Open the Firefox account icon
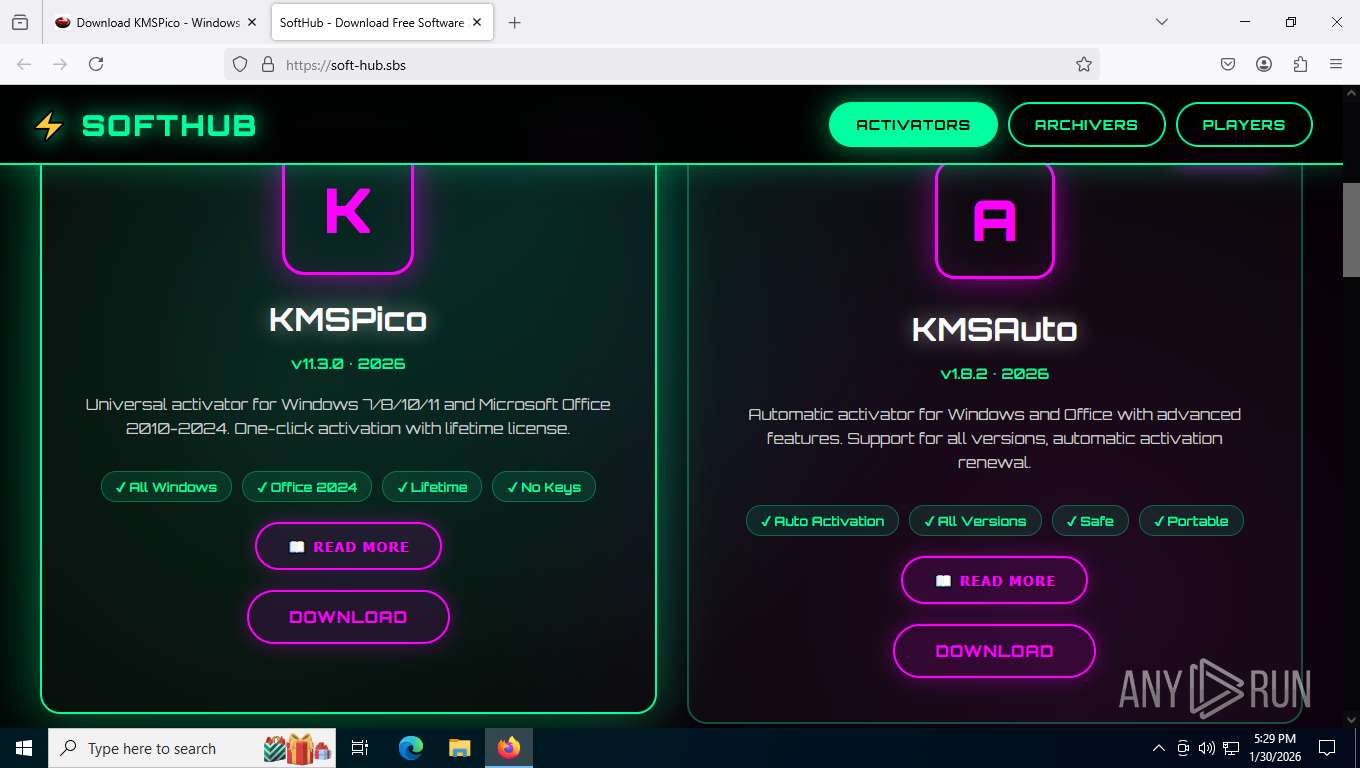The height and width of the screenshot is (768, 1360). click(1264, 64)
